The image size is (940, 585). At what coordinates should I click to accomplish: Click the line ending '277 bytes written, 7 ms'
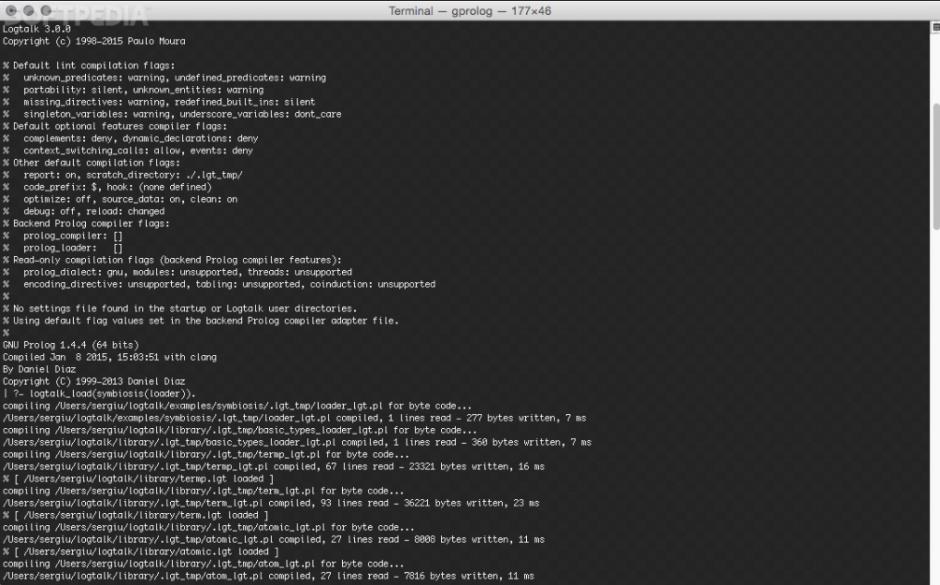(x=294, y=418)
